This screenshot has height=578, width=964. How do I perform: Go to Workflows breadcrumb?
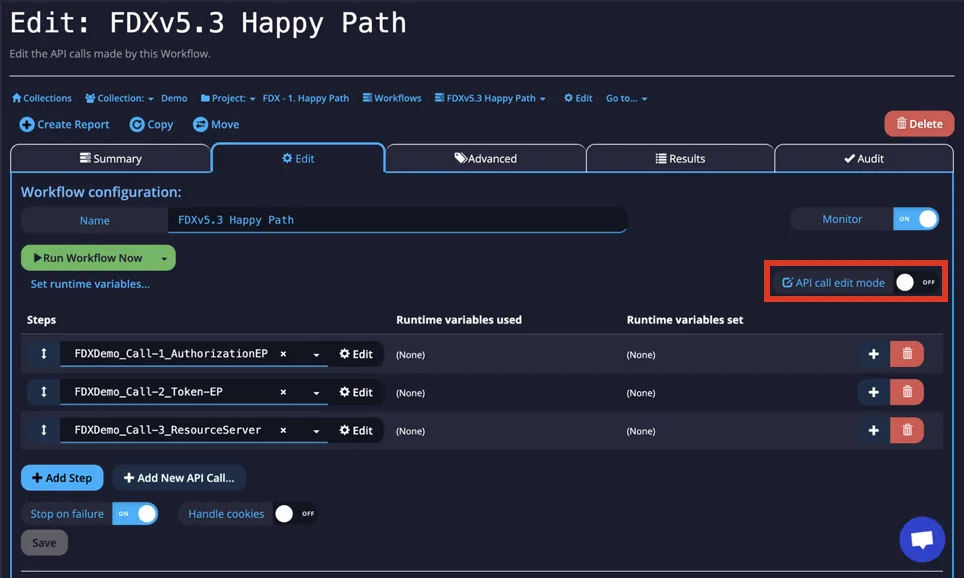pos(392,98)
